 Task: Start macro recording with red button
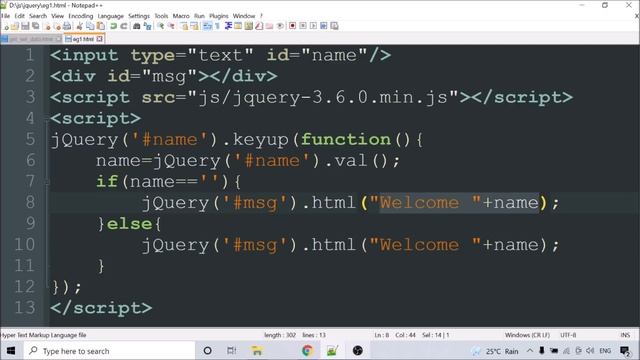click(292, 26)
